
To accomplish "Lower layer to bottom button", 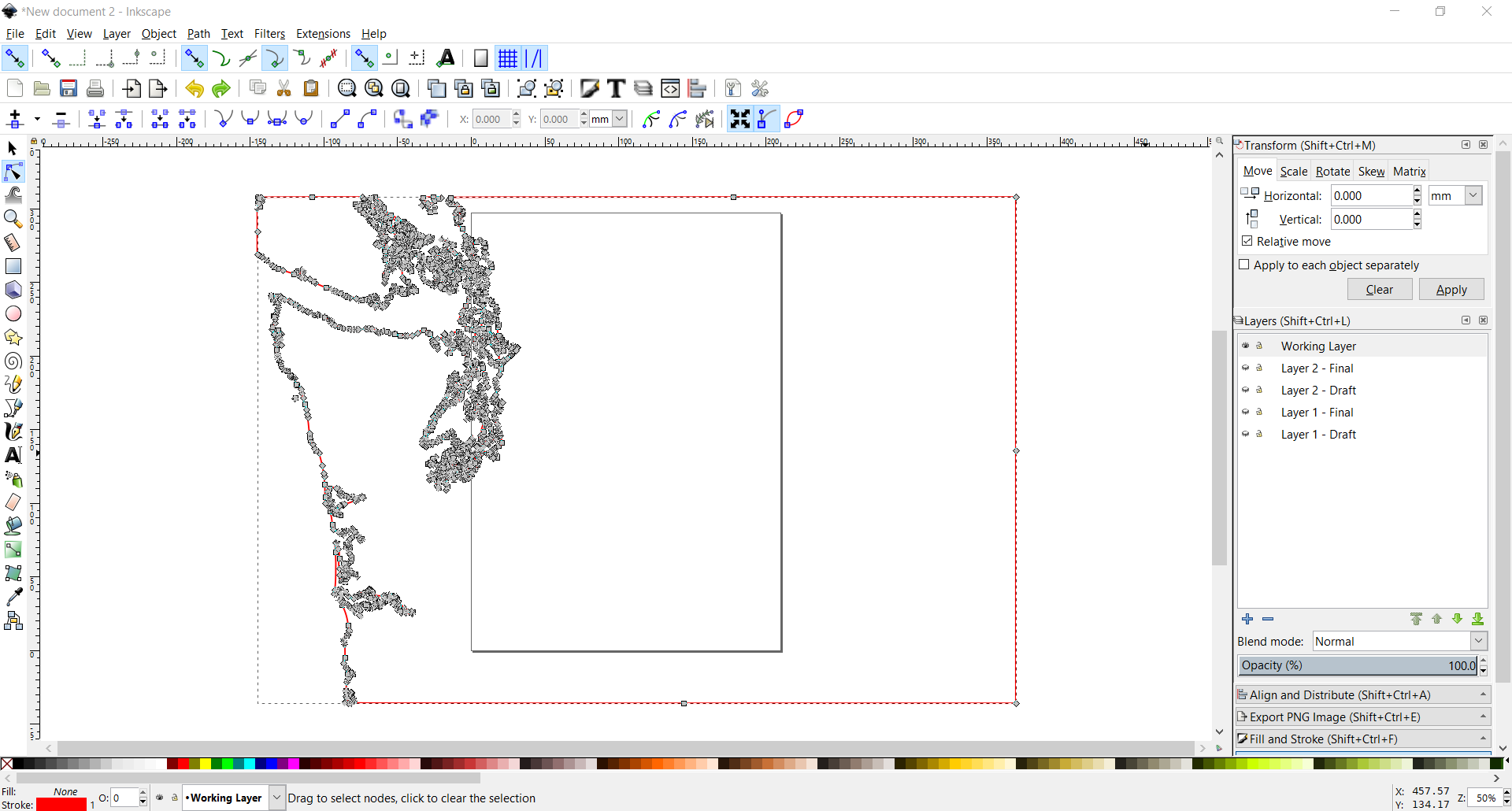I will click(x=1477, y=619).
